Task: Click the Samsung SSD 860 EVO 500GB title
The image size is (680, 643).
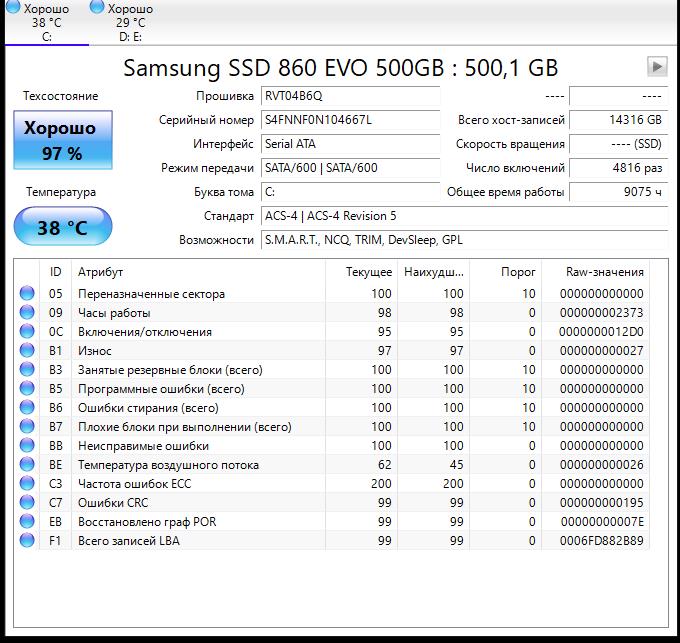Action: [340, 68]
